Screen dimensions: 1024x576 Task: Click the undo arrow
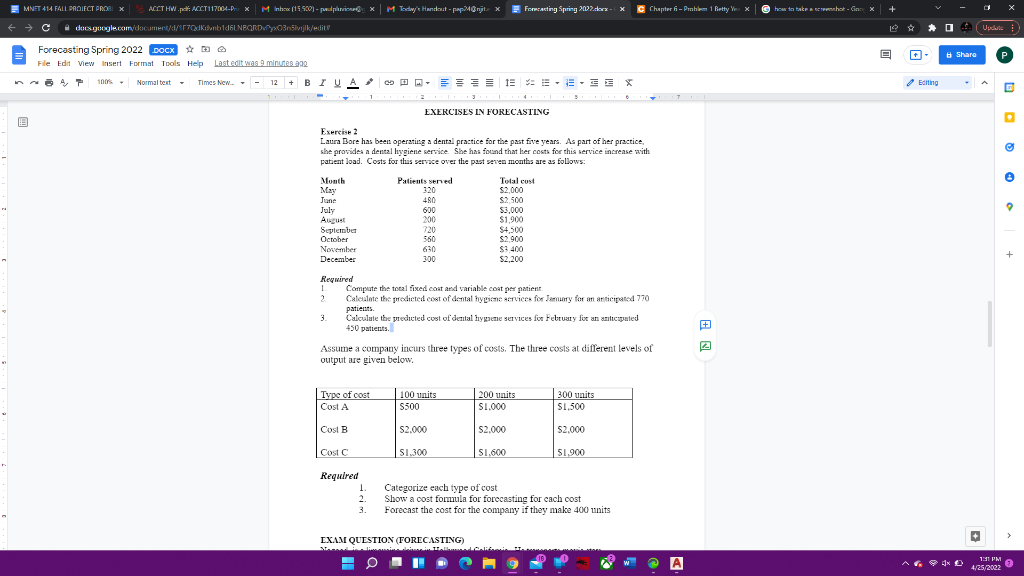[20, 81]
